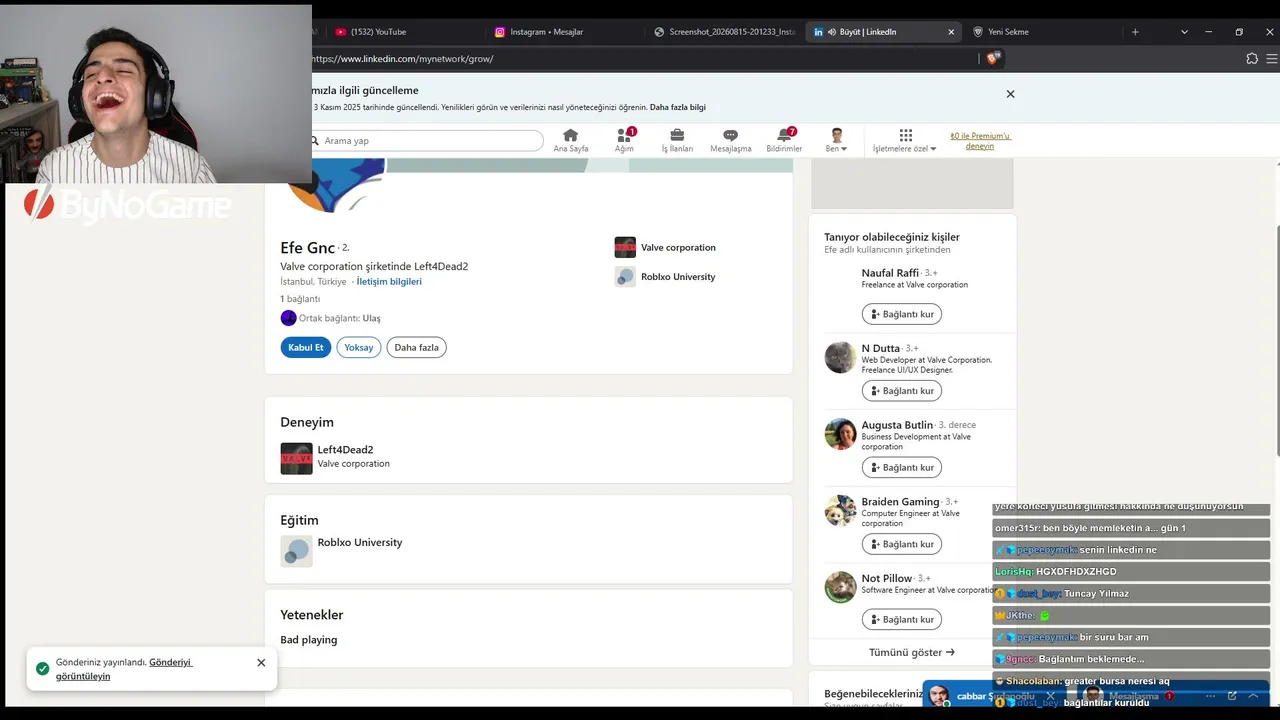Expand the Ben profile menu
The width and height of the screenshot is (1280, 720).
836,140
